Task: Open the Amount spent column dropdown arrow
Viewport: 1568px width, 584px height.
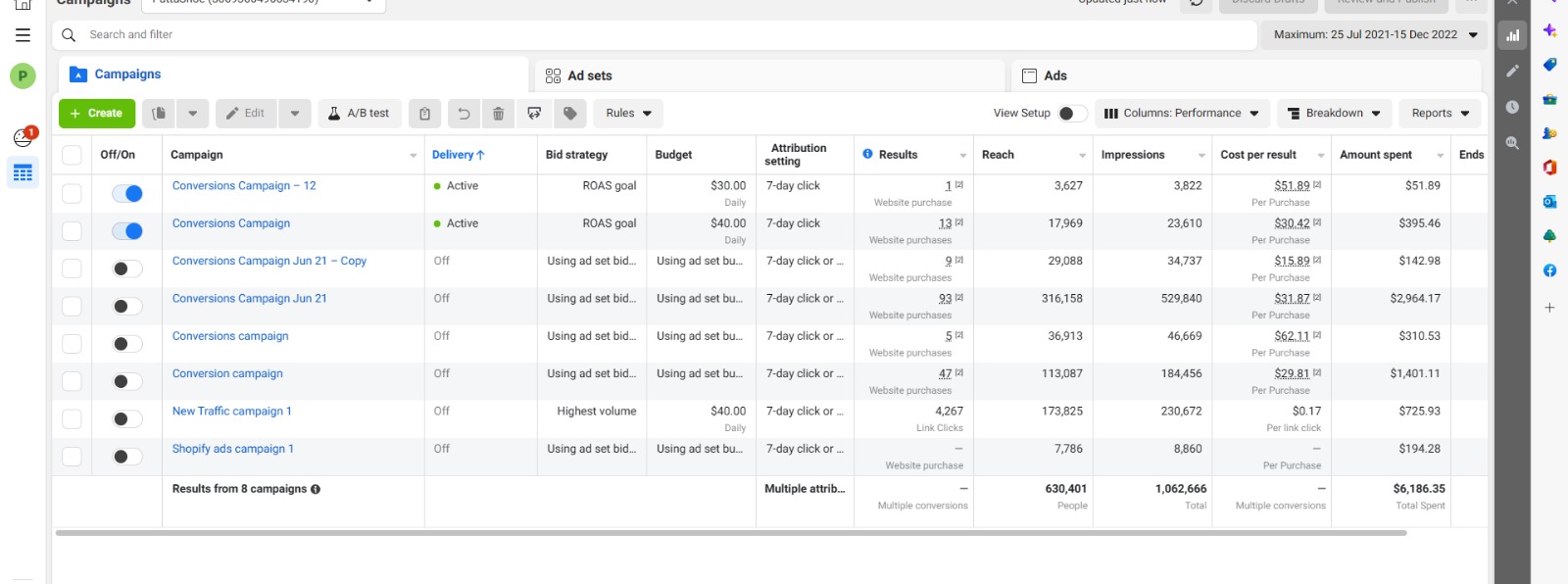Action: pos(1441,156)
